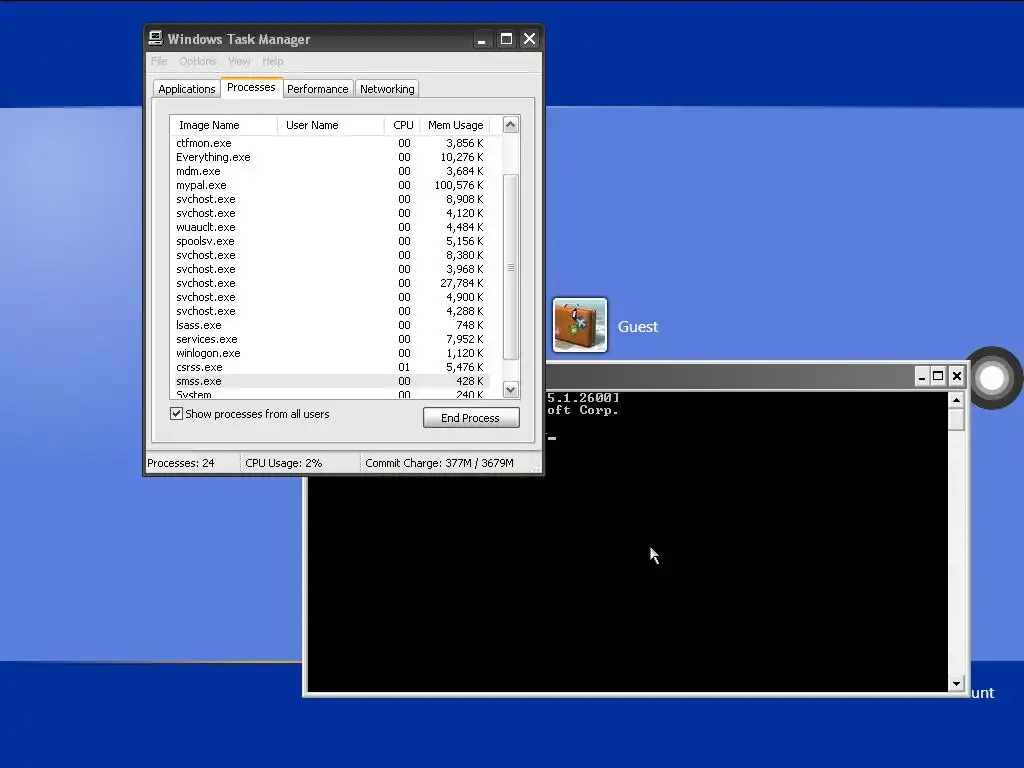
Task: Select svchost.exe using 4,288 K memory
Action: (x=330, y=312)
